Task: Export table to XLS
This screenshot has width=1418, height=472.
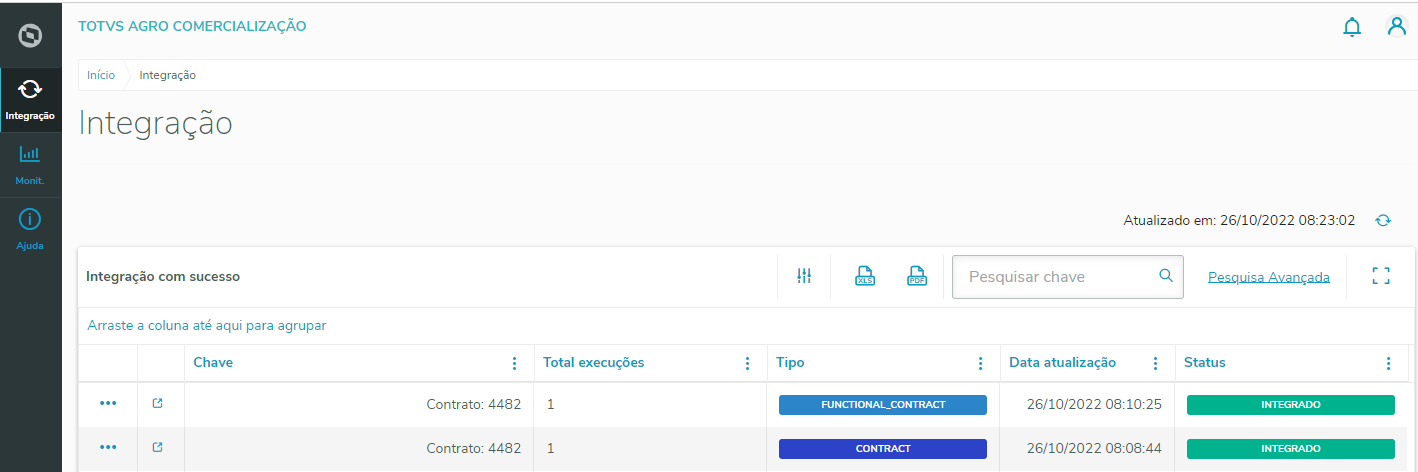Action: (x=865, y=276)
